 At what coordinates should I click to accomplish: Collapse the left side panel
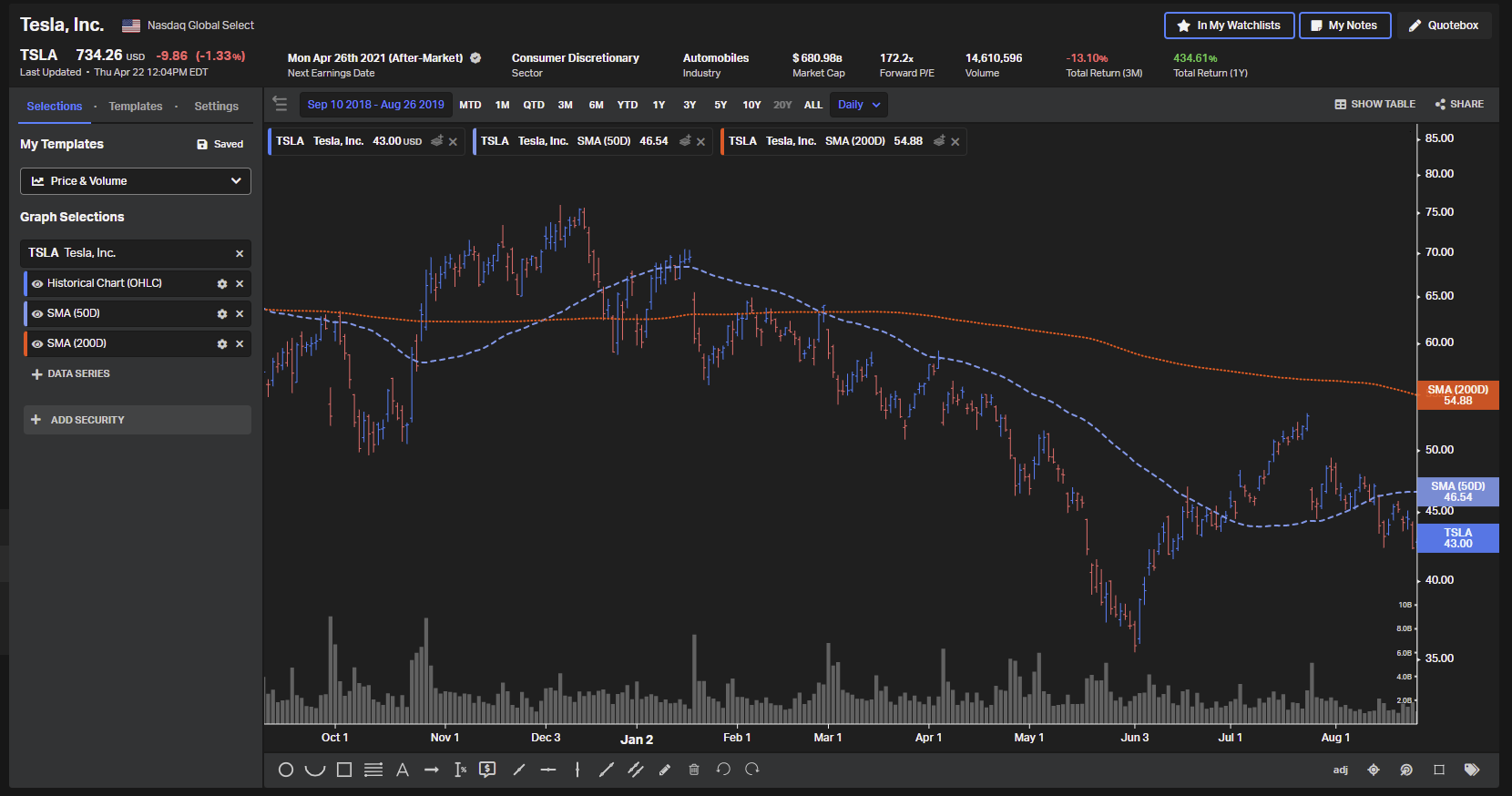click(x=280, y=104)
